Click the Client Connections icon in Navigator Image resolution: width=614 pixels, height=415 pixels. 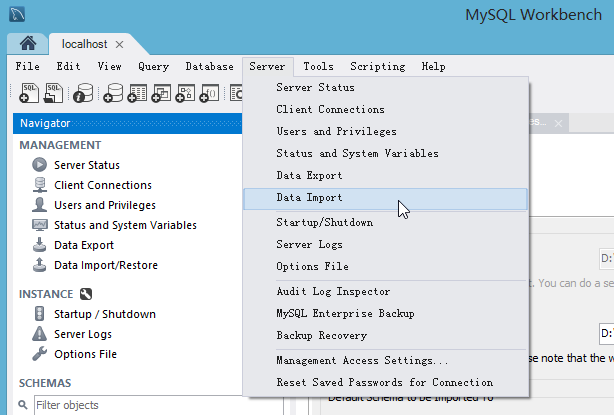40,185
